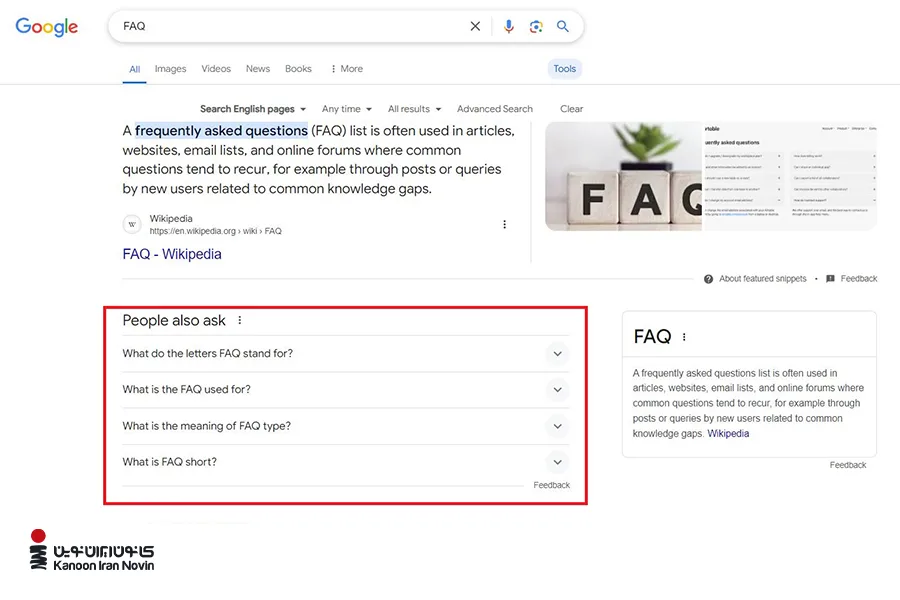Open Google Lens image search

coord(536,26)
